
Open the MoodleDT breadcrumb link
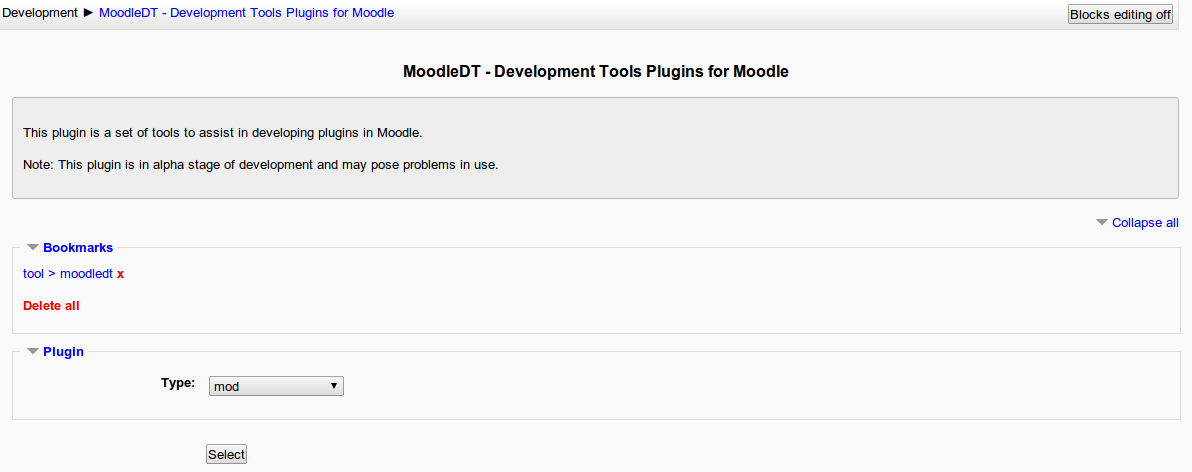pos(246,13)
